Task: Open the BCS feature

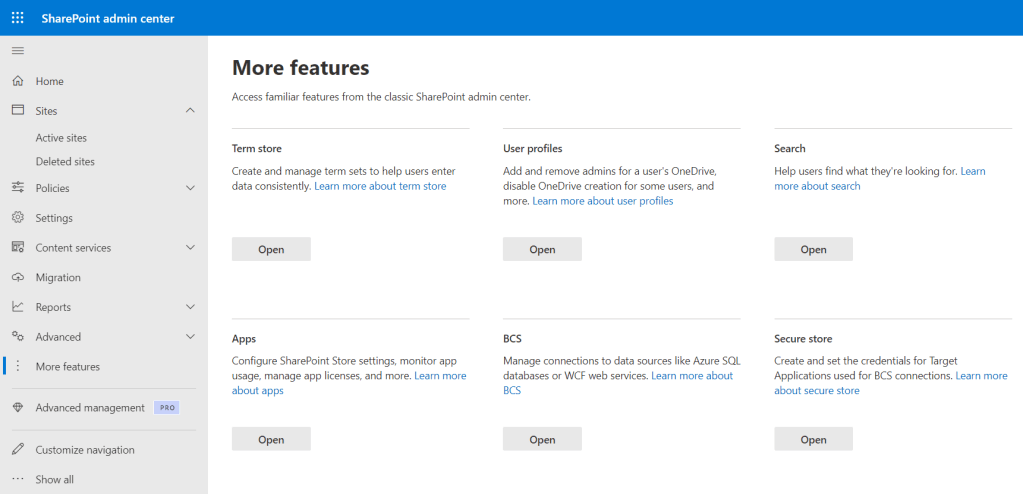Action: 542,439
